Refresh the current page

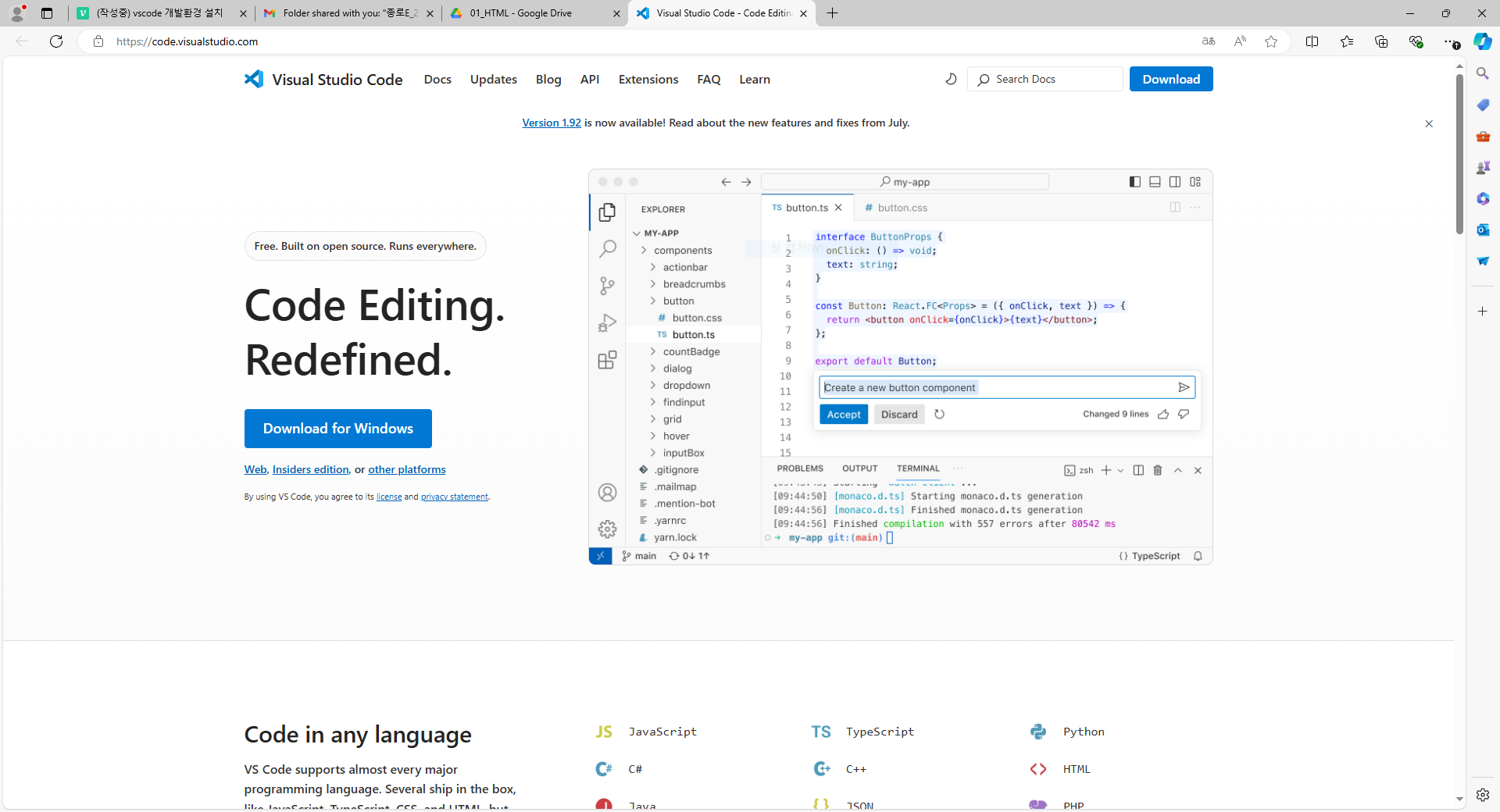[x=56, y=41]
